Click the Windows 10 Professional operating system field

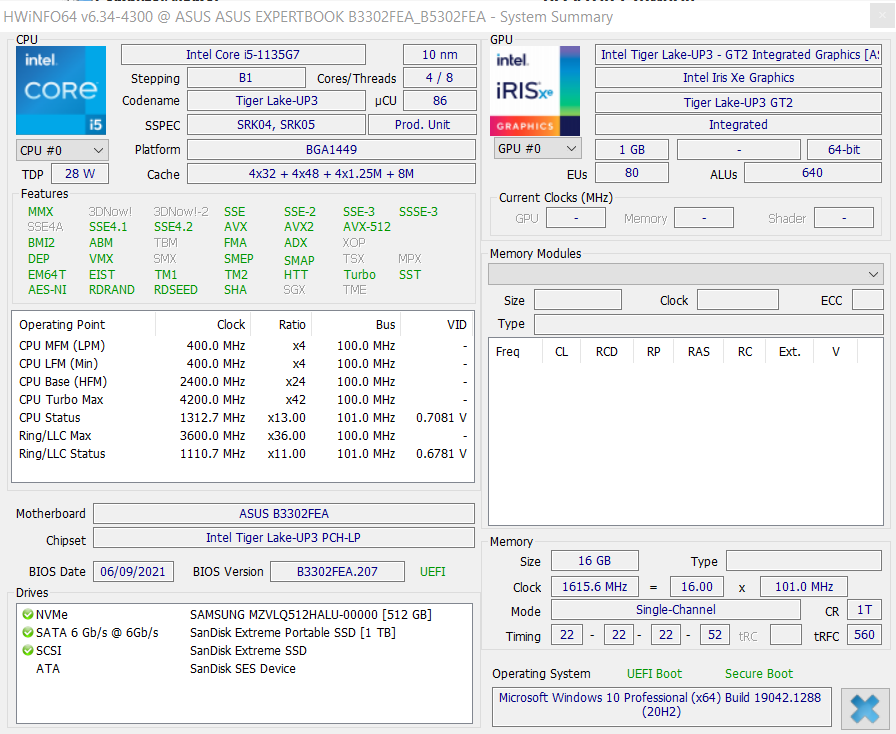click(661, 704)
